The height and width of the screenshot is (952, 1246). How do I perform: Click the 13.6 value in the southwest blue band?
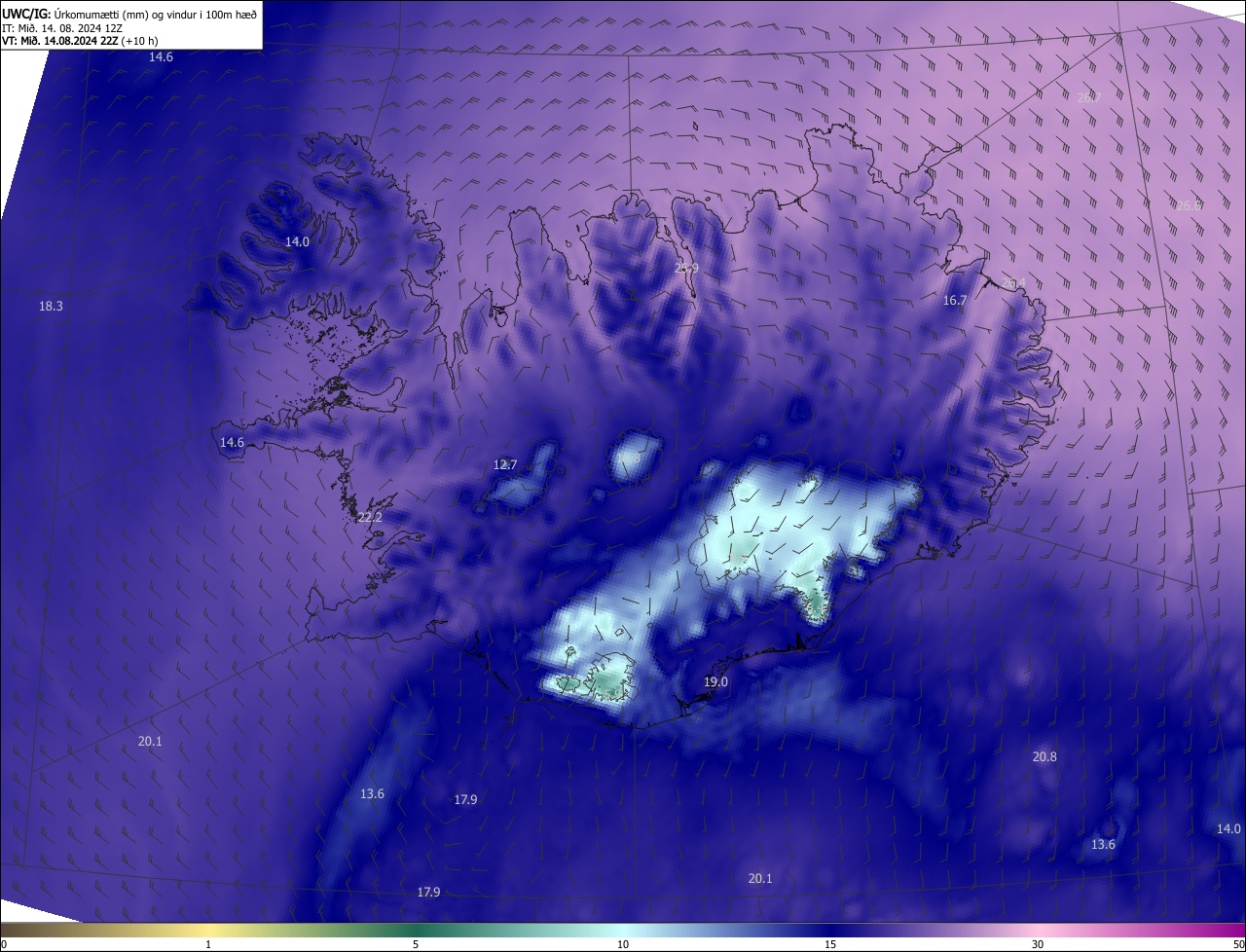(x=372, y=793)
